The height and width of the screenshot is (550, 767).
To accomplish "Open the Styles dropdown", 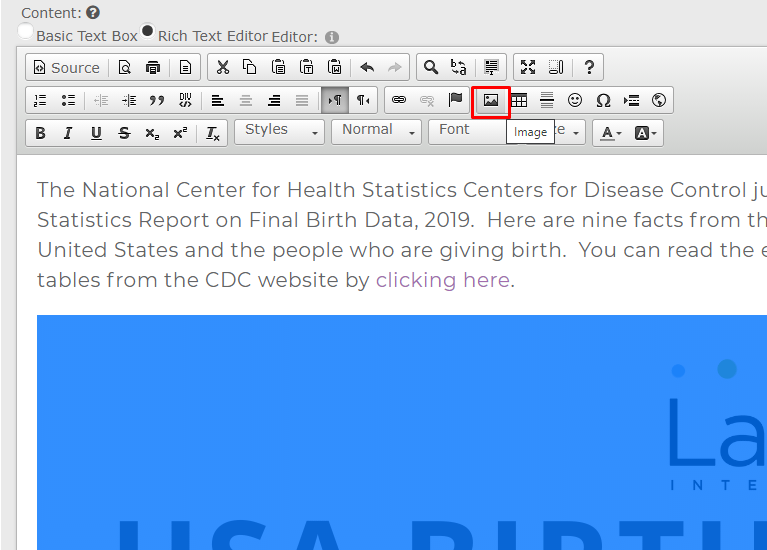I will pyautogui.click(x=279, y=132).
